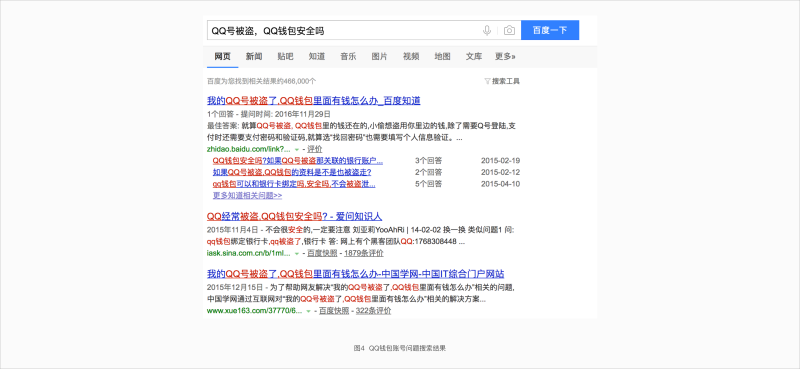Click the microphone voice search icon

(x=487, y=31)
